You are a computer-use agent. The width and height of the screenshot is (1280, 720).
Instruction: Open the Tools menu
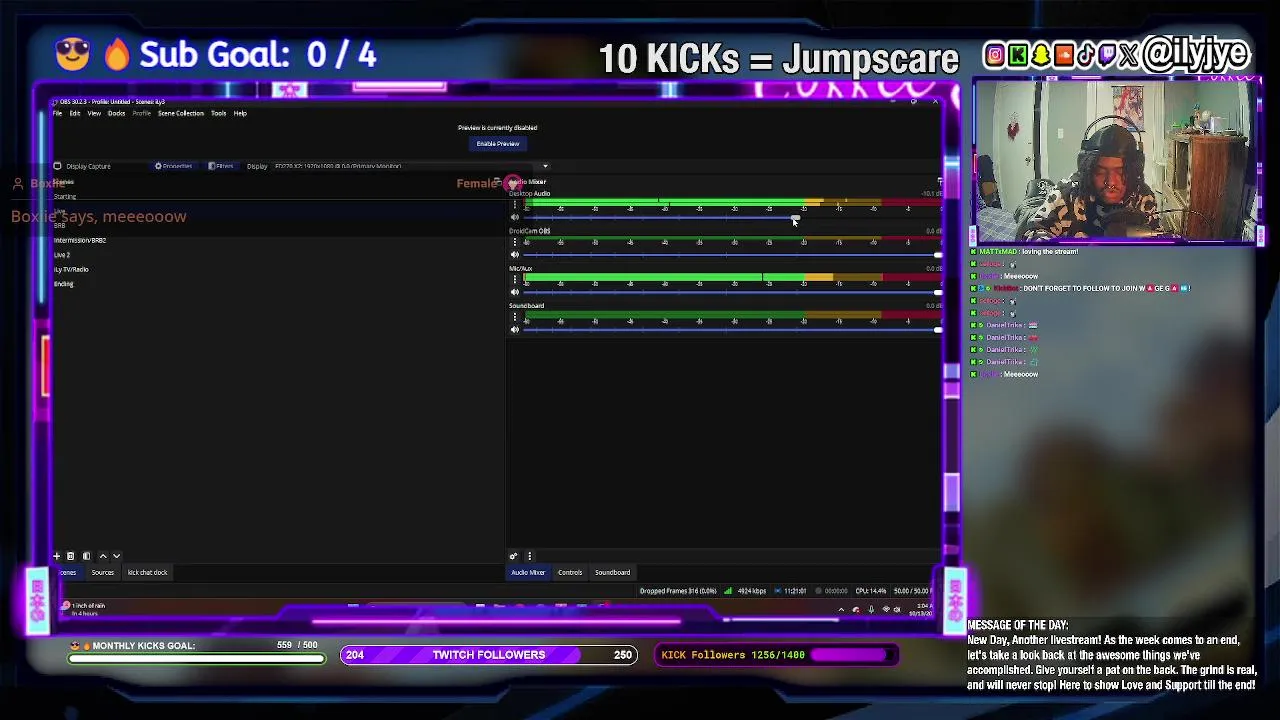(218, 113)
